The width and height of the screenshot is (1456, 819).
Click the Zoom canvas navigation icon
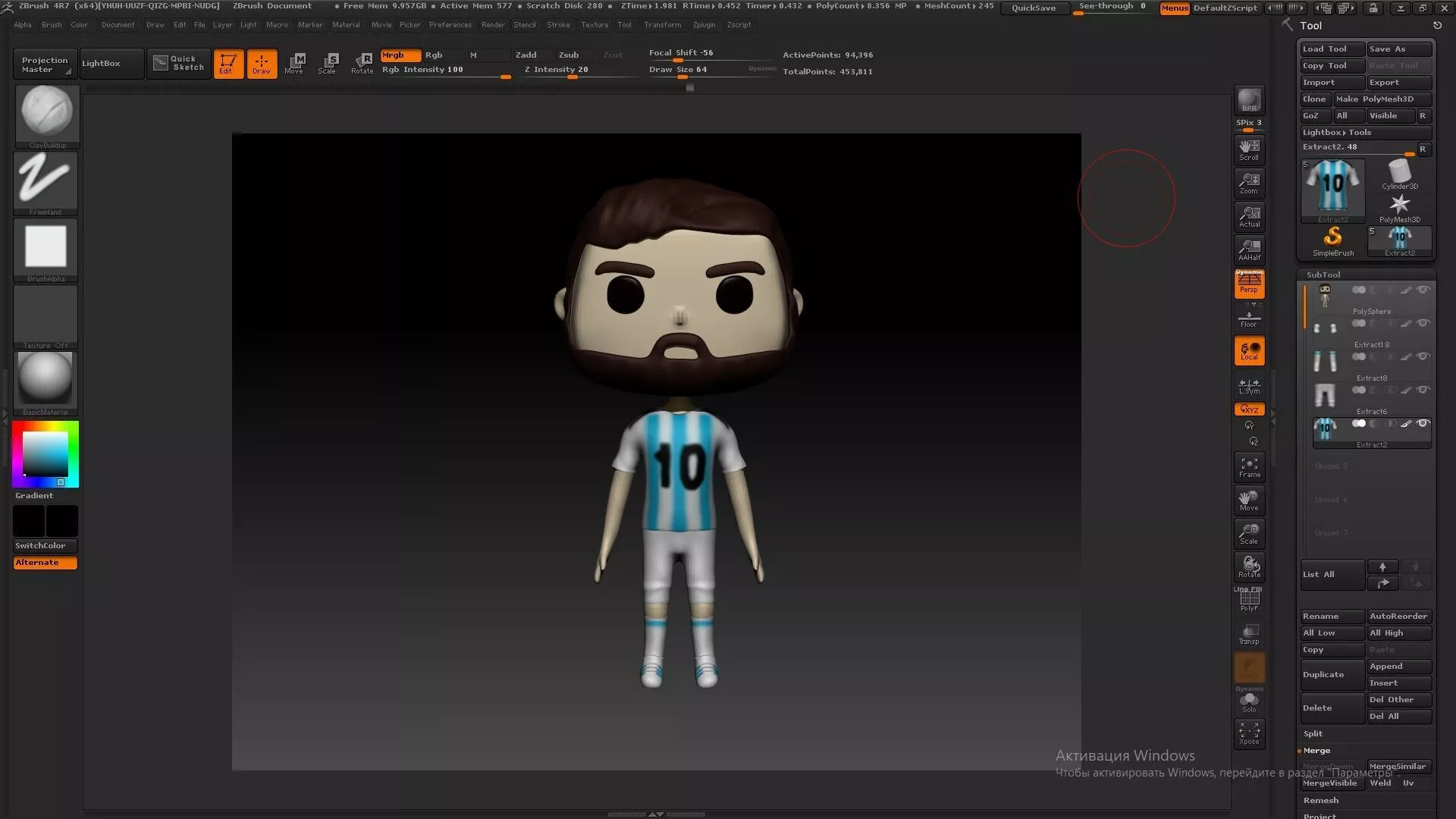[1249, 183]
